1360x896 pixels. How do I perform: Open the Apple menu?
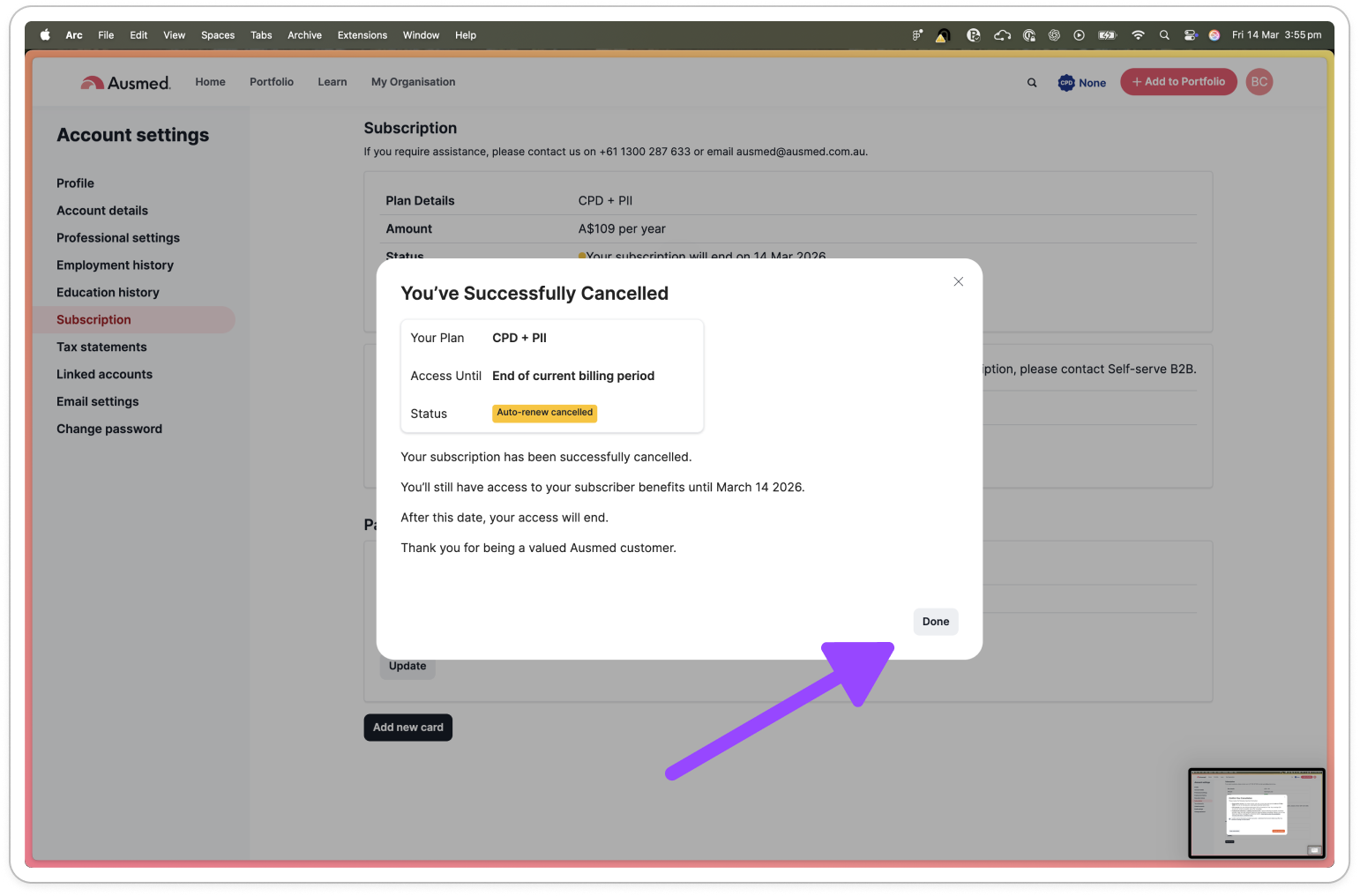point(45,35)
